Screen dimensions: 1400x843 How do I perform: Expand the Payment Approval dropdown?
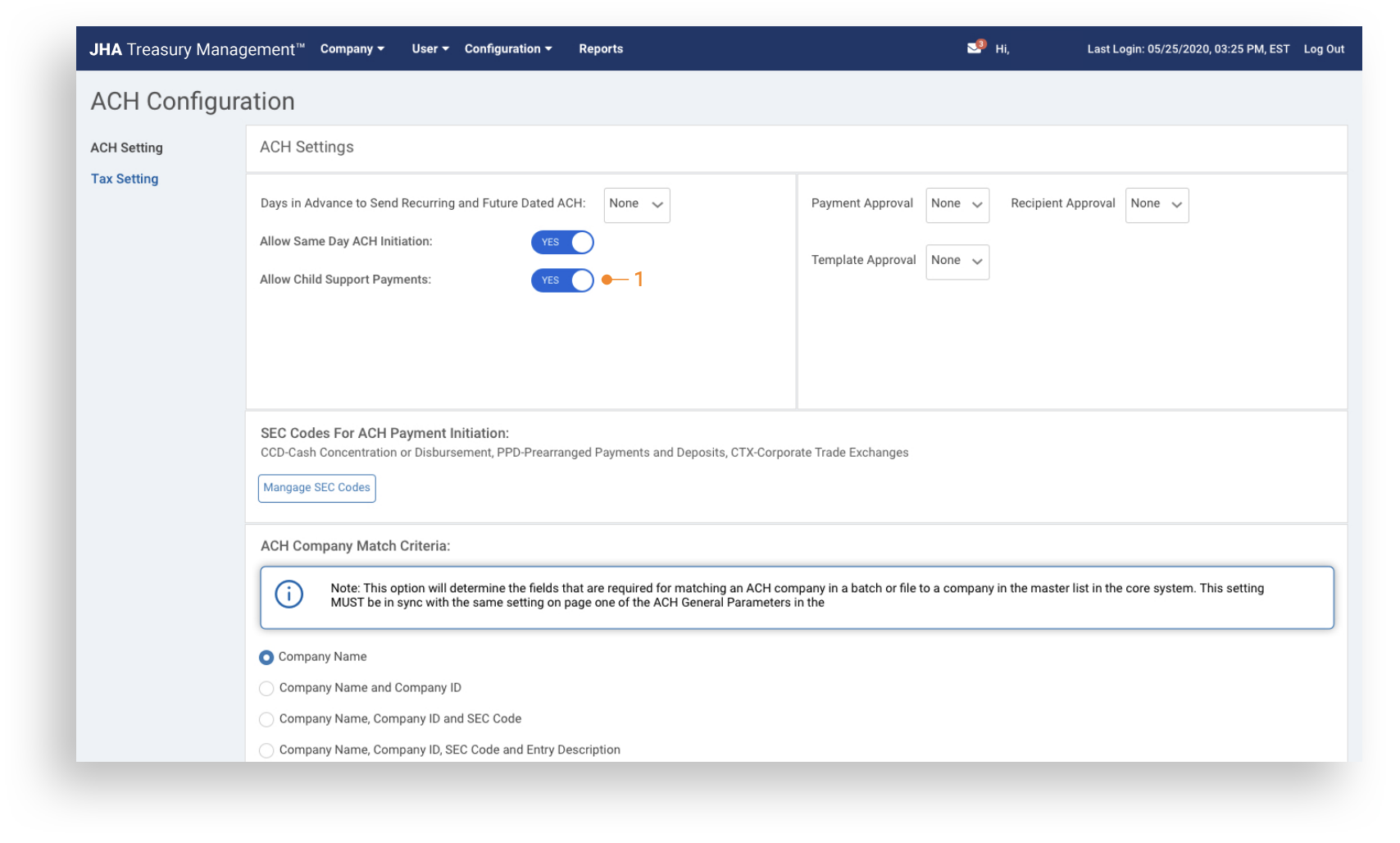pos(957,205)
